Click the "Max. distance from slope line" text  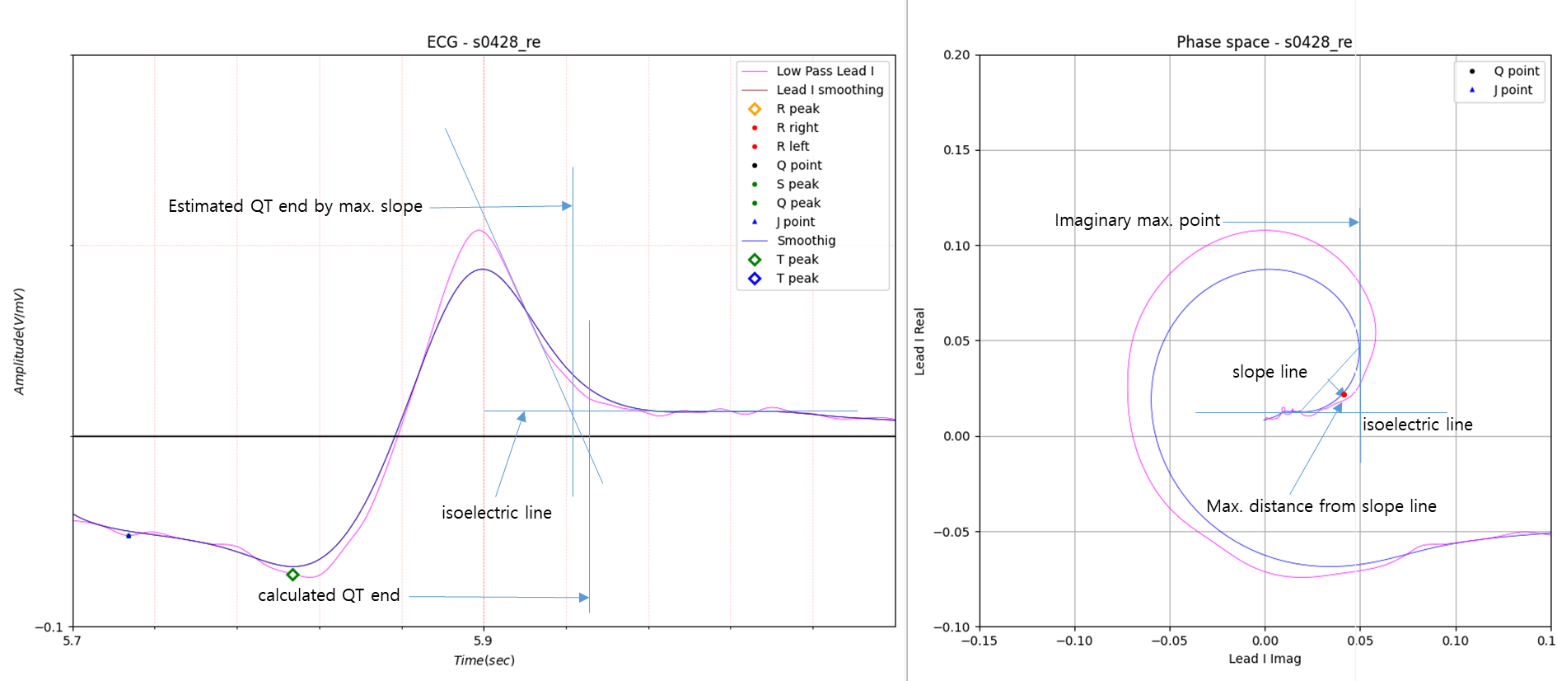click(x=1321, y=507)
